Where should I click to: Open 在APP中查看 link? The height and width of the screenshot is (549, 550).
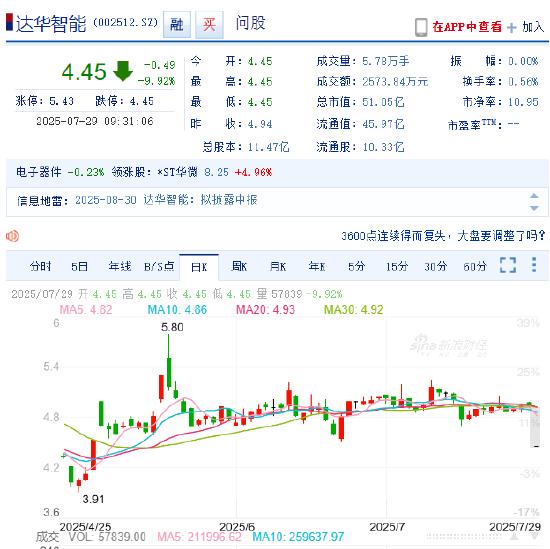click(x=467, y=27)
